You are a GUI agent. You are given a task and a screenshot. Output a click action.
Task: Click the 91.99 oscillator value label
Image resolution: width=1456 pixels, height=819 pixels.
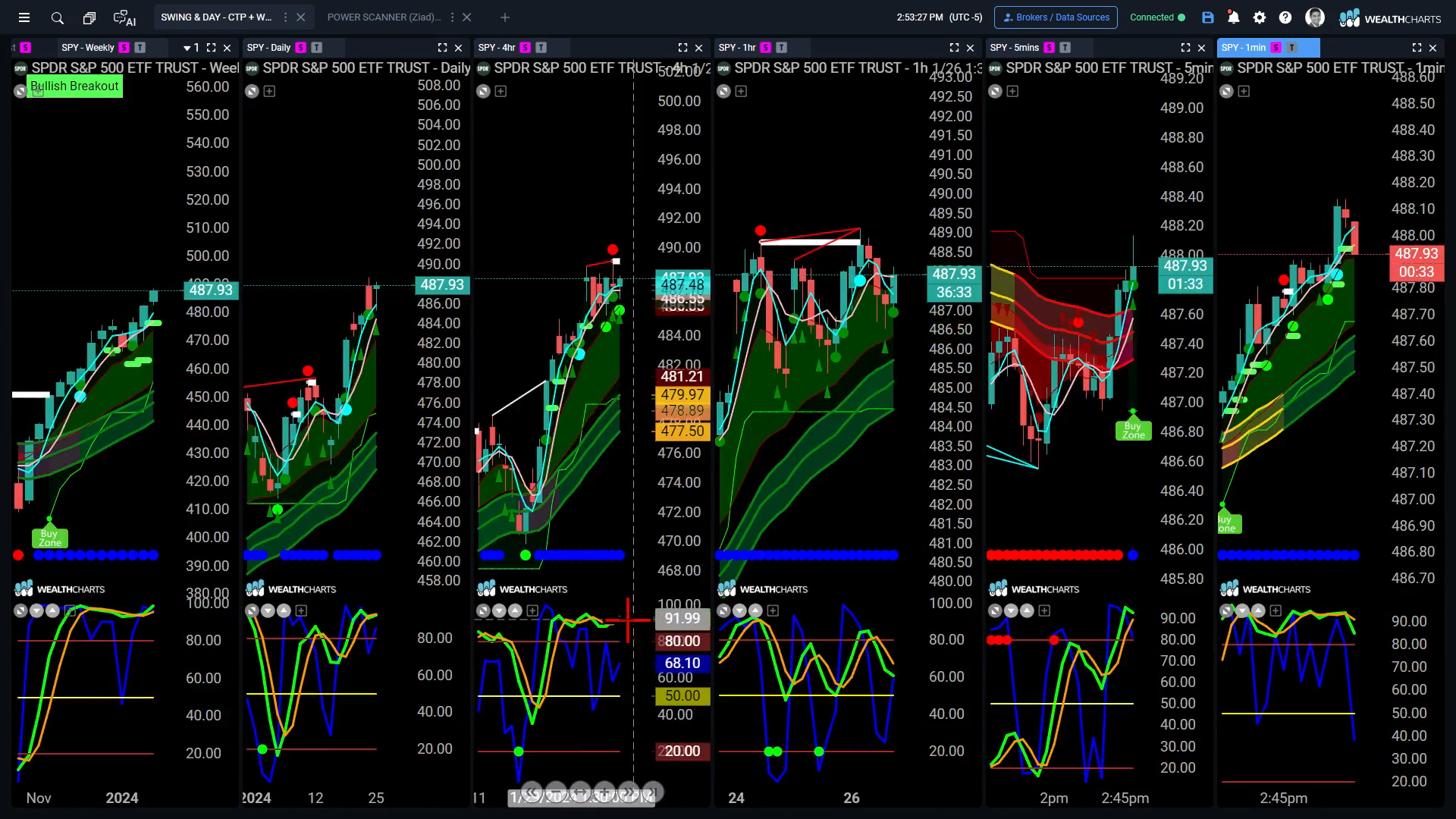(682, 618)
